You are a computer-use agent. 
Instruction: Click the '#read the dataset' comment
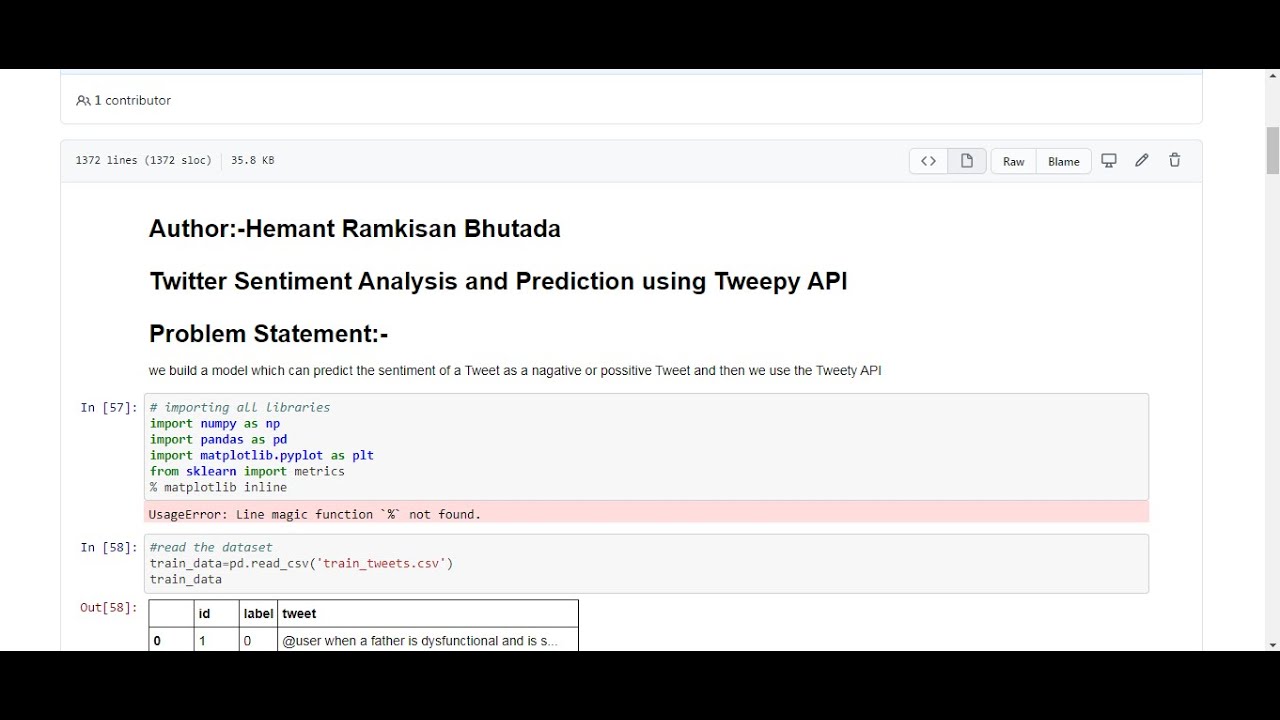[211, 547]
